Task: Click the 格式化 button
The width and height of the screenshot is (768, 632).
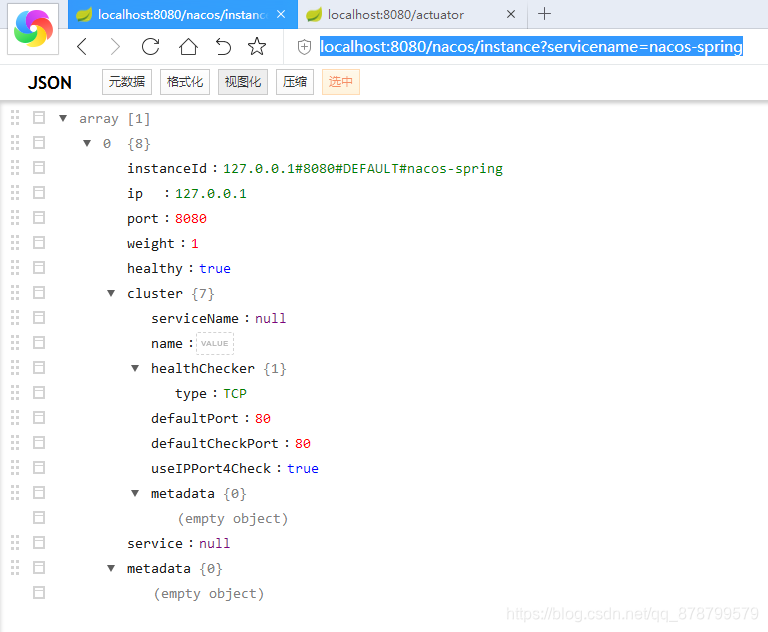Action: pyautogui.click(x=185, y=82)
